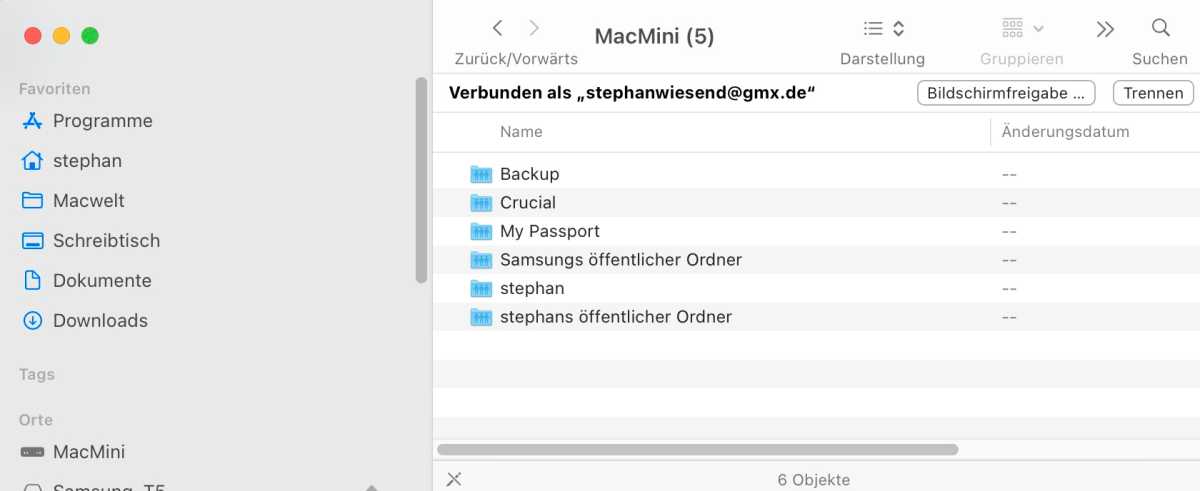
Task: Minimize the window with the yellow button
Action: tap(61, 36)
